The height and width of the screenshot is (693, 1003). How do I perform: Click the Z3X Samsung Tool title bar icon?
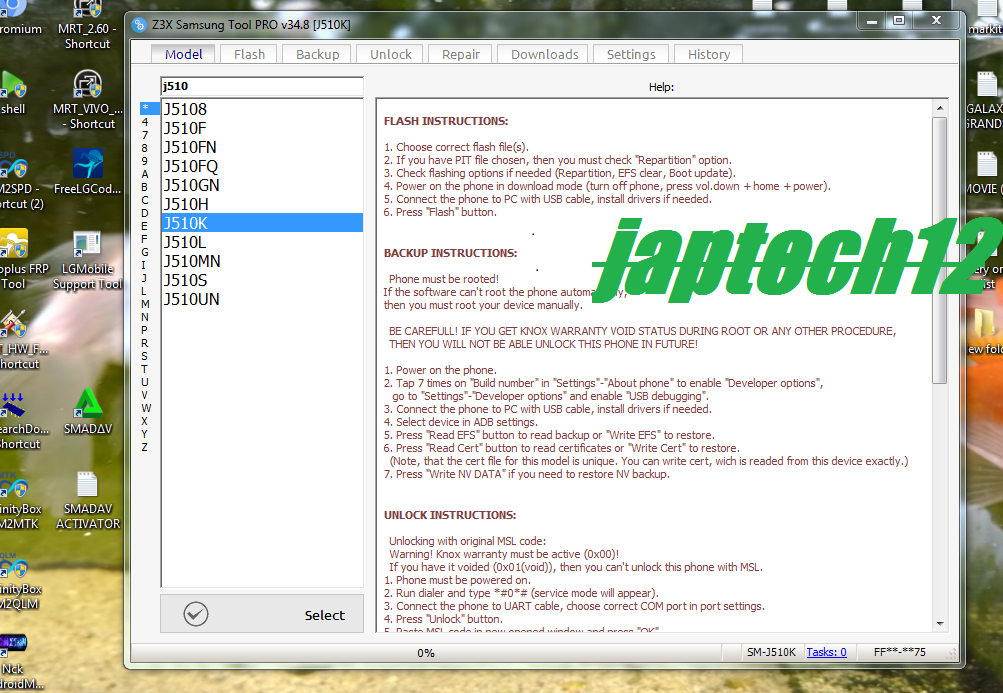click(x=139, y=25)
